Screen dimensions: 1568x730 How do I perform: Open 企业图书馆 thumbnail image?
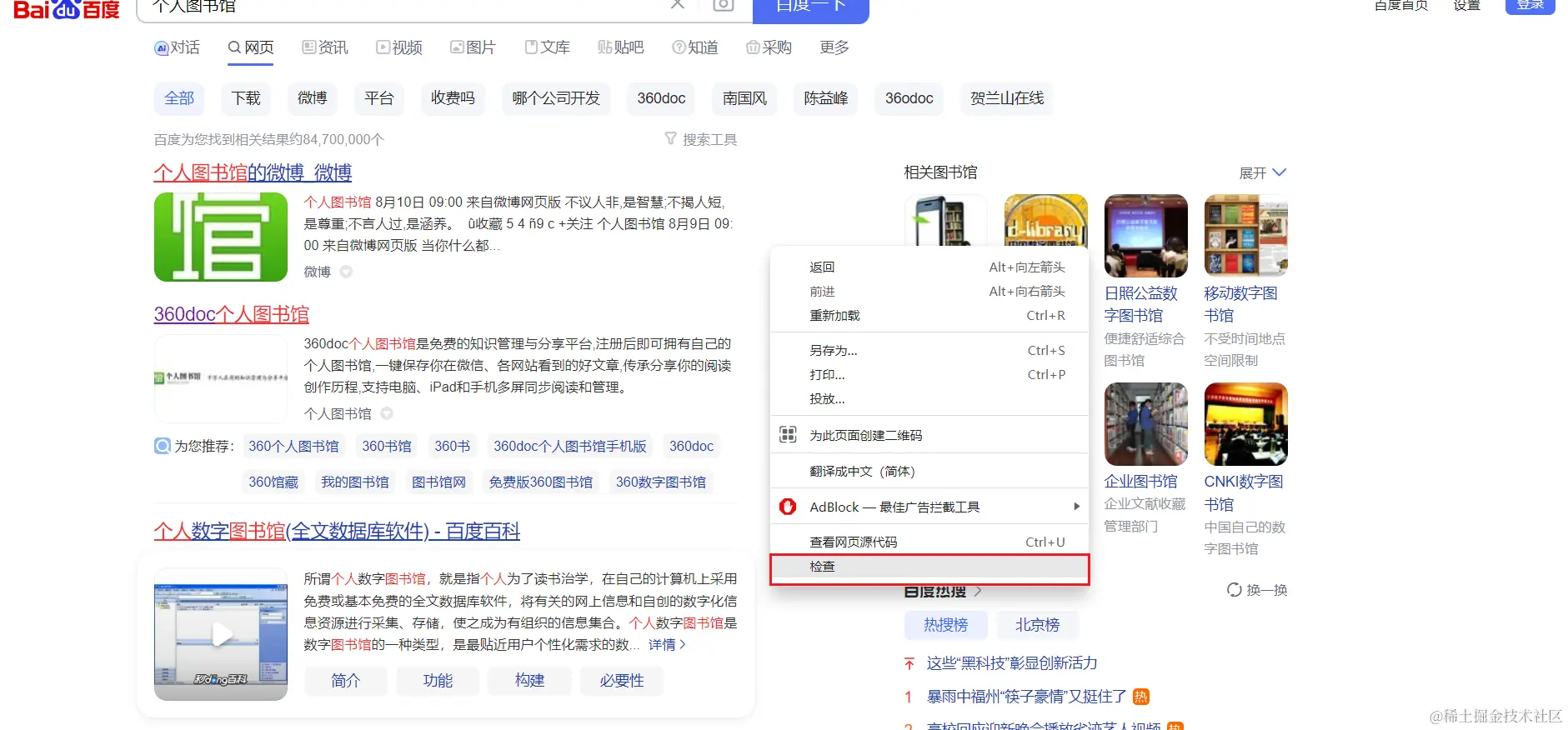pos(1145,424)
